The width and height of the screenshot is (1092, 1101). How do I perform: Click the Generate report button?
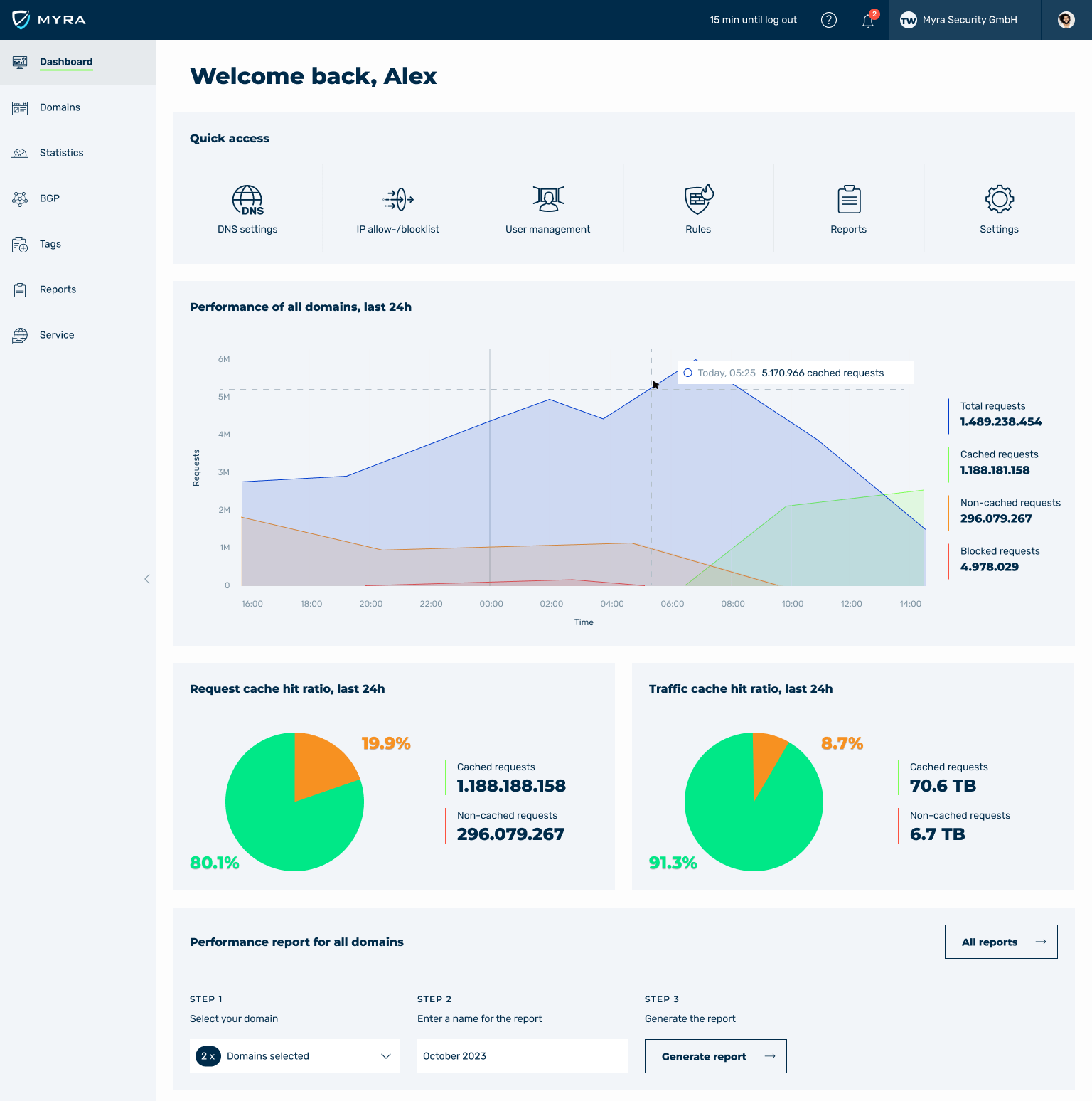point(715,1056)
